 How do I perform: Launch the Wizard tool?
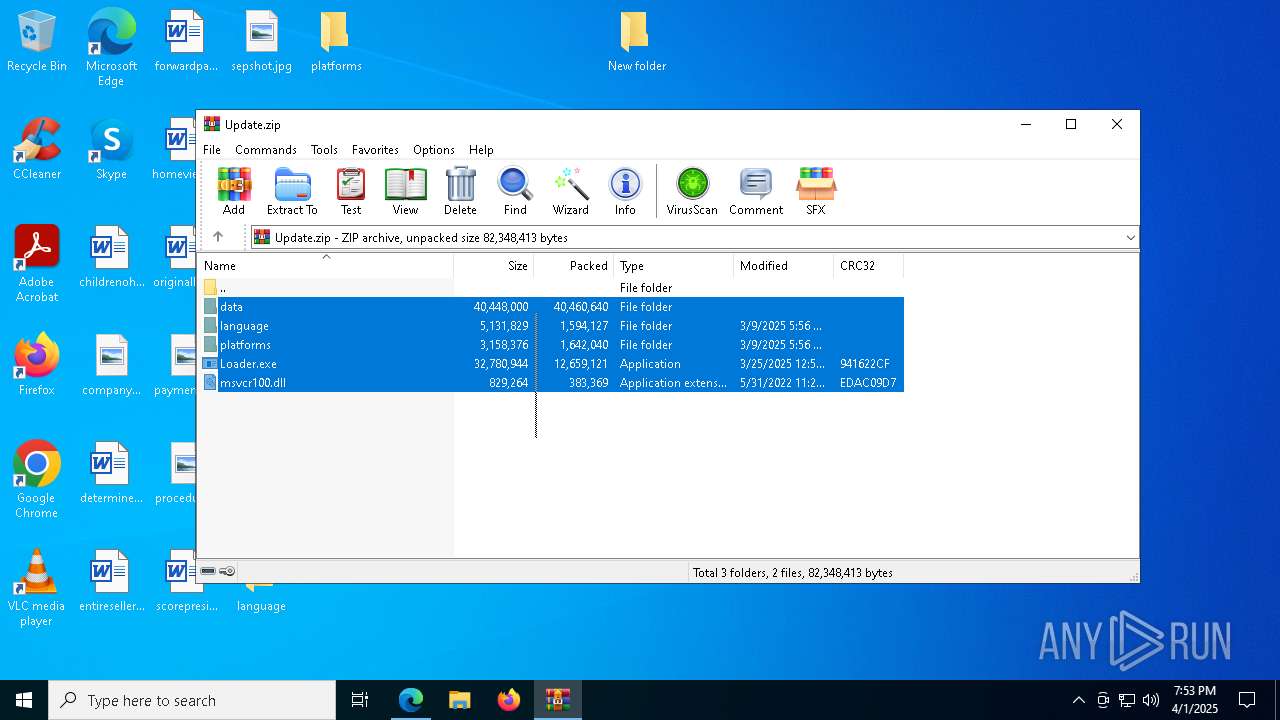click(x=571, y=191)
